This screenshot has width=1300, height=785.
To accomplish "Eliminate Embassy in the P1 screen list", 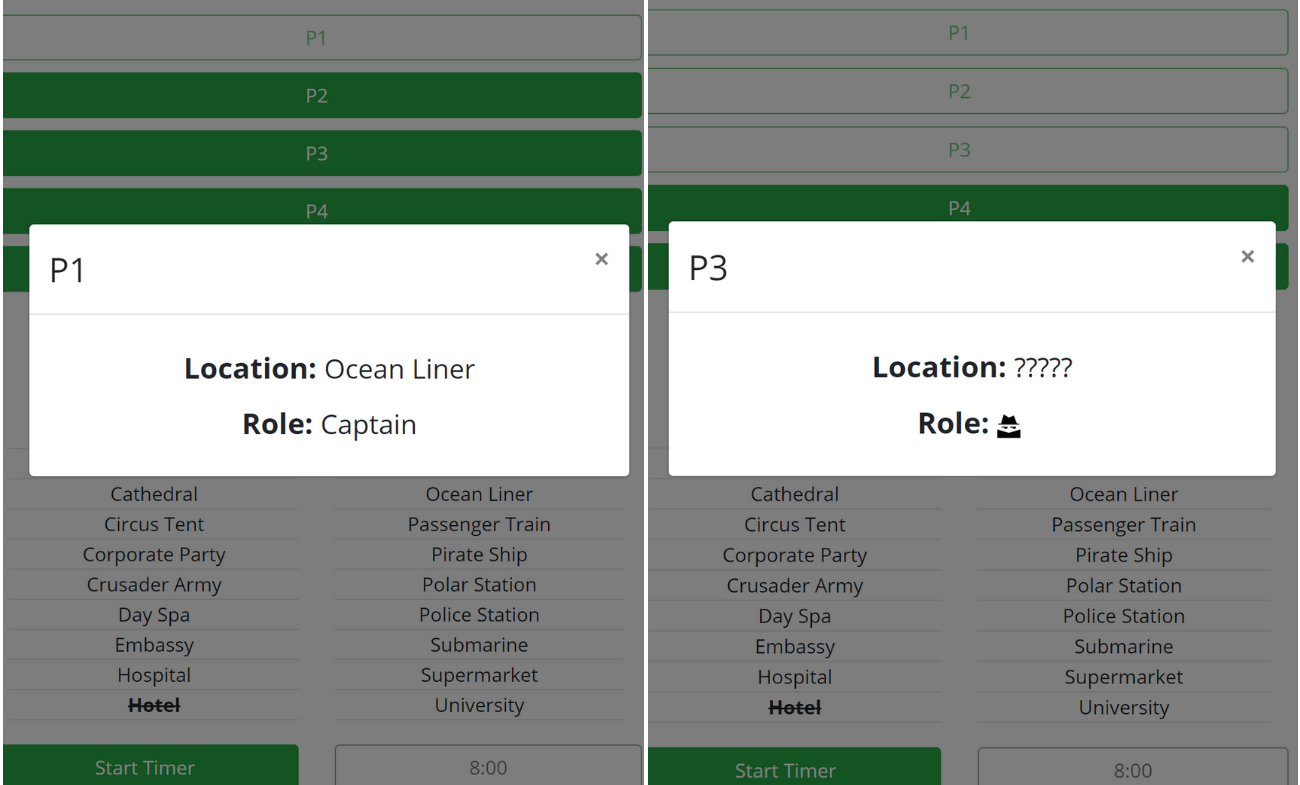I will click(154, 646).
